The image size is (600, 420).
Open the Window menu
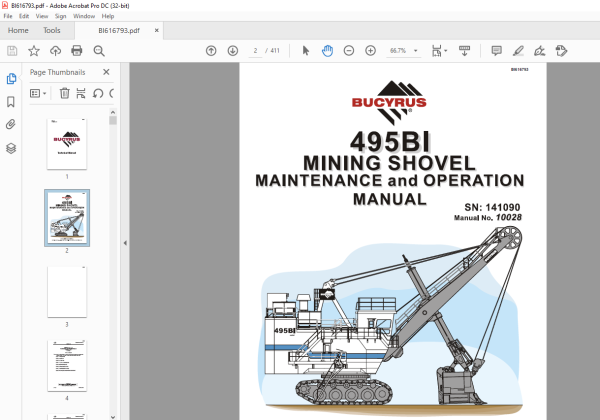(x=84, y=16)
